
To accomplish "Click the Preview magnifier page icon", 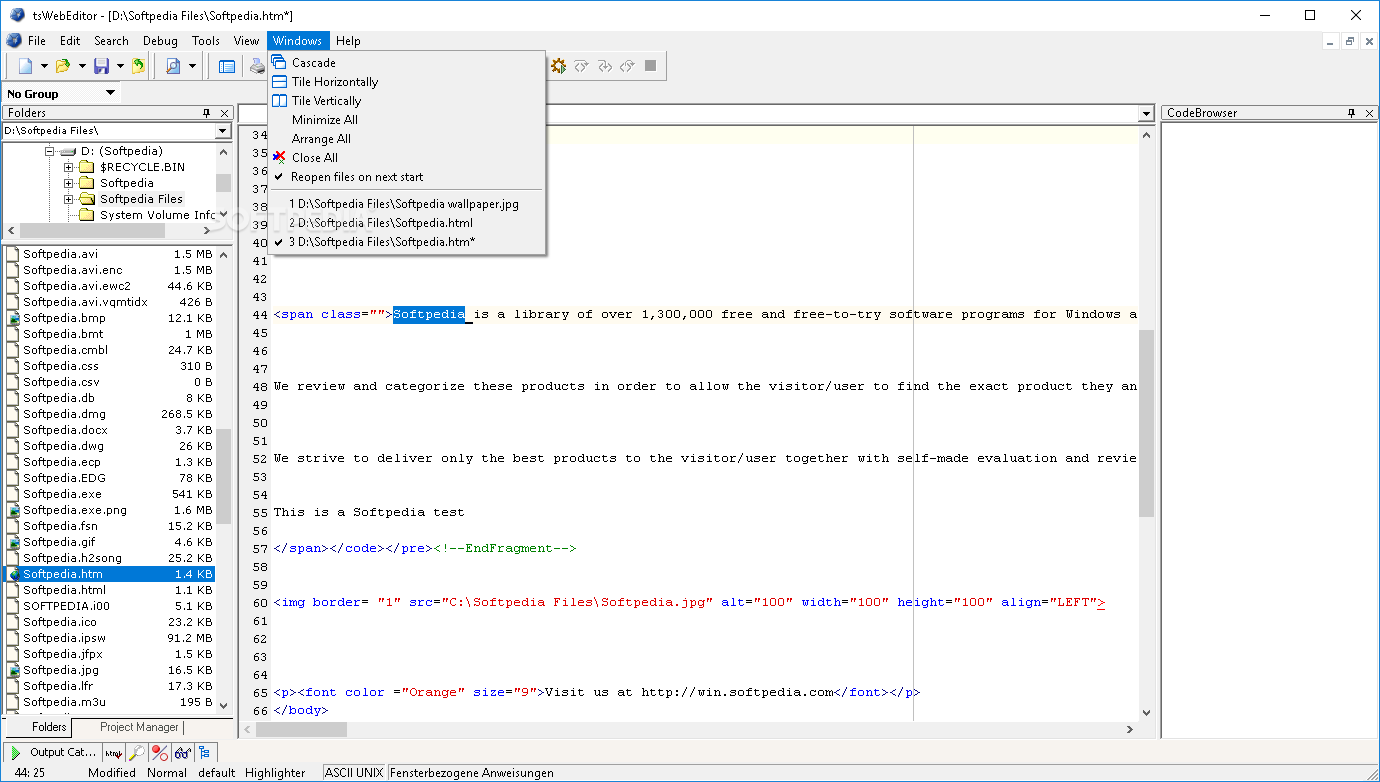I will pyautogui.click(x=173, y=66).
